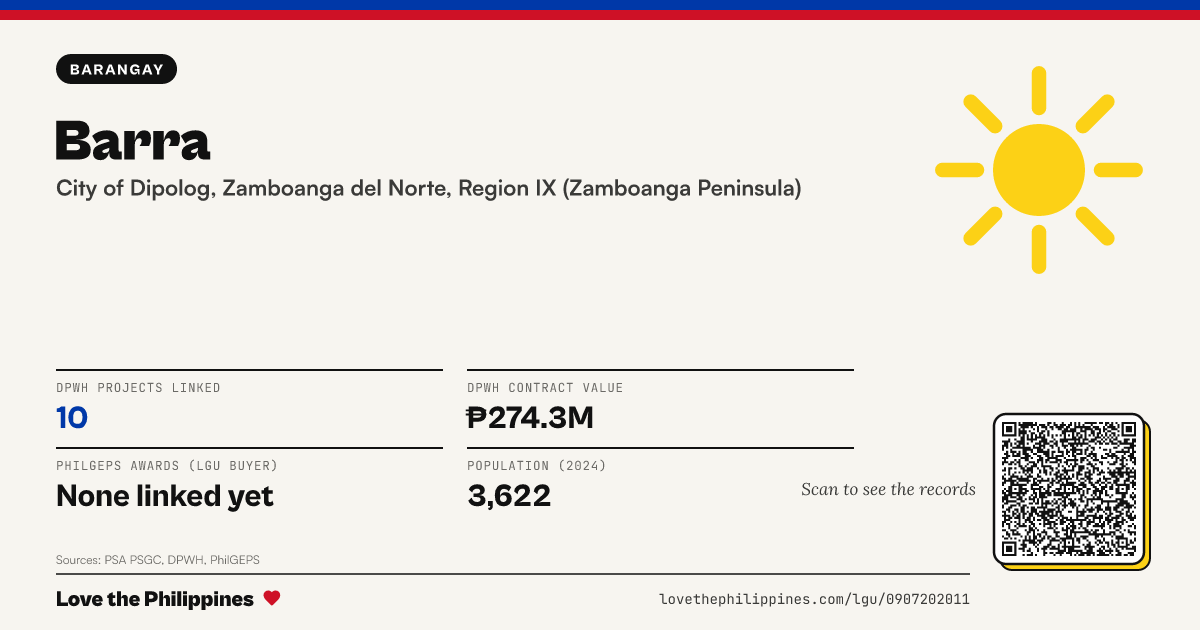1200x630 pixels.
Task: Click the Love the Philippines logo text
Action: tap(155, 599)
